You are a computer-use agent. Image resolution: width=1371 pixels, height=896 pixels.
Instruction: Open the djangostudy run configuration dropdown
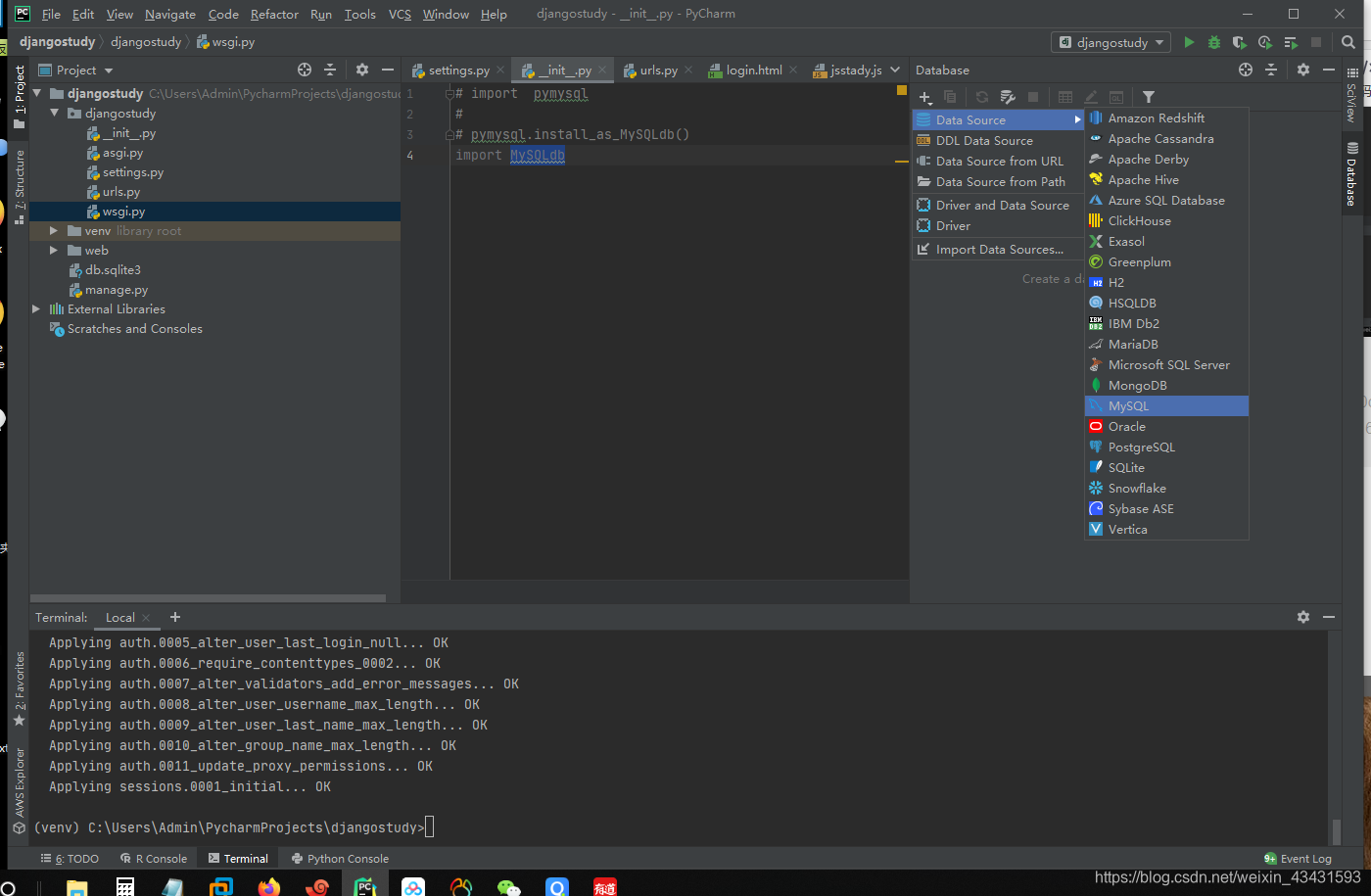coord(1111,42)
